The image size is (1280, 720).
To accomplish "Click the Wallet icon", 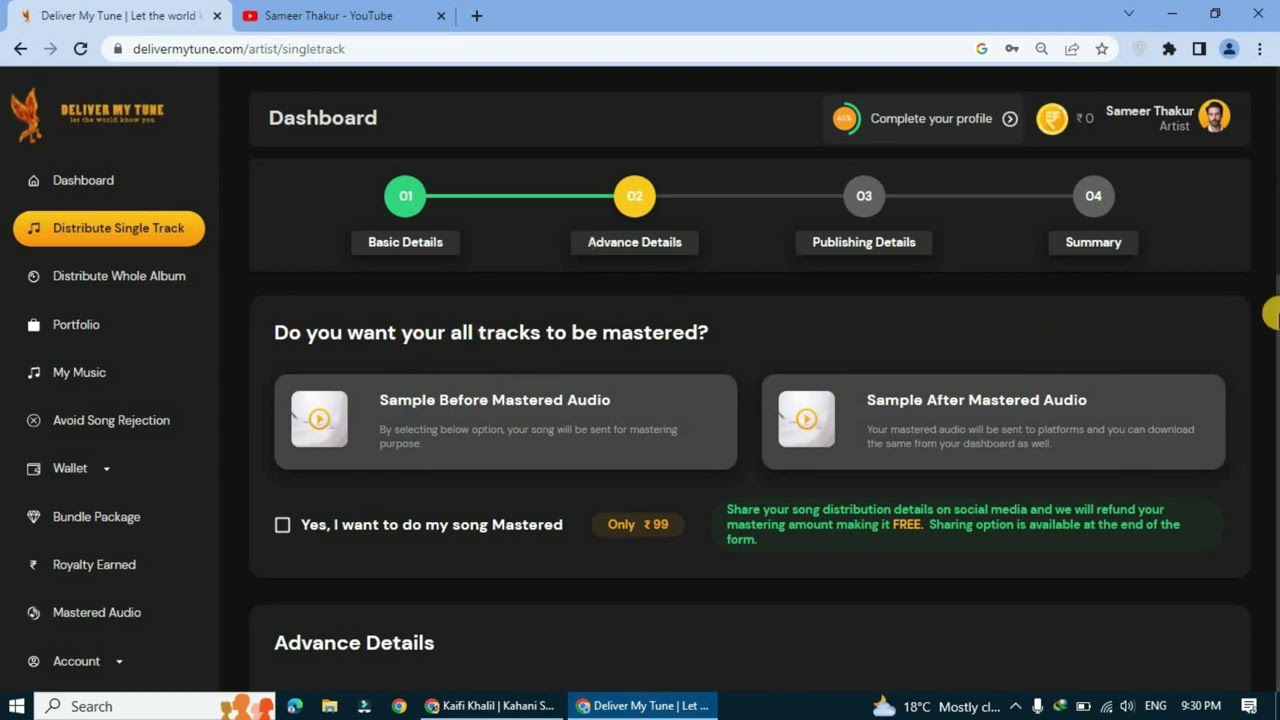I will click(x=33, y=469).
